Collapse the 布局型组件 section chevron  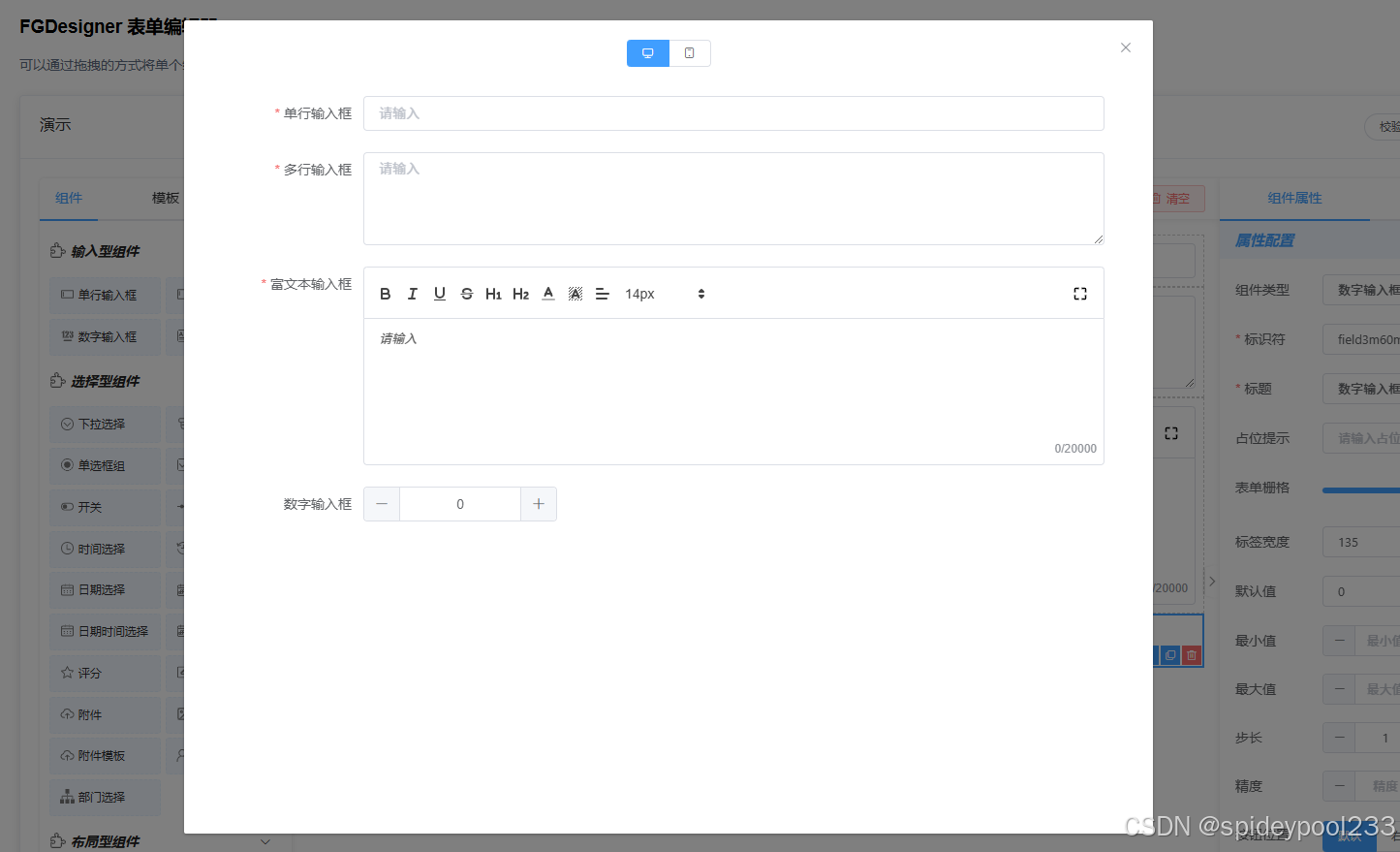pyautogui.click(x=265, y=841)
